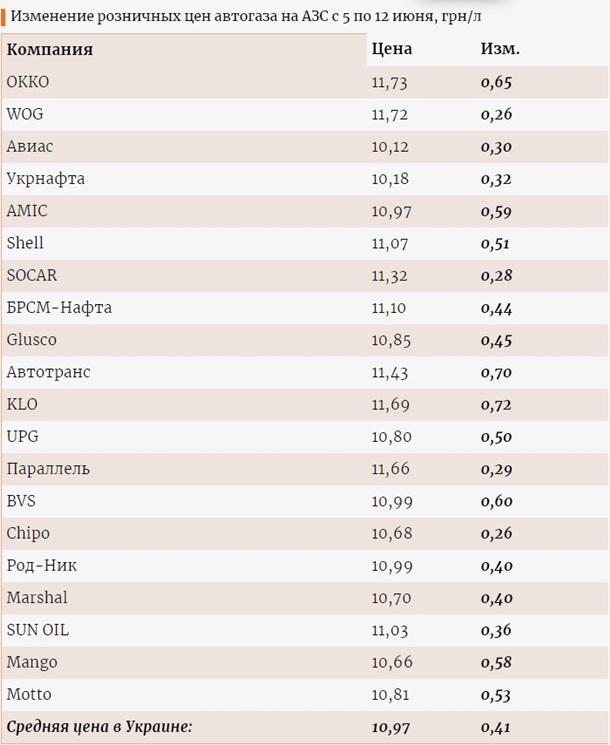Click the WOG price 11,72

[390, 115]
